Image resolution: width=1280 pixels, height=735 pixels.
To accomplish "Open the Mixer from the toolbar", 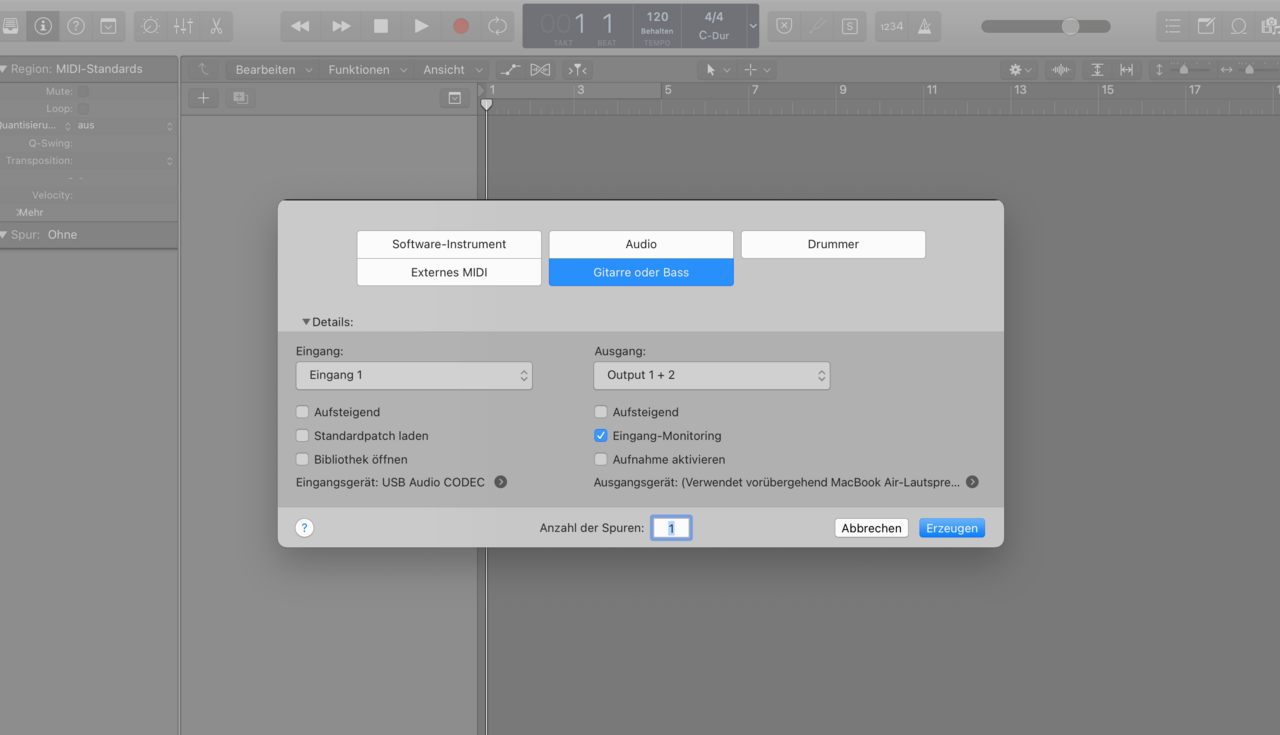I will point(184,26).
